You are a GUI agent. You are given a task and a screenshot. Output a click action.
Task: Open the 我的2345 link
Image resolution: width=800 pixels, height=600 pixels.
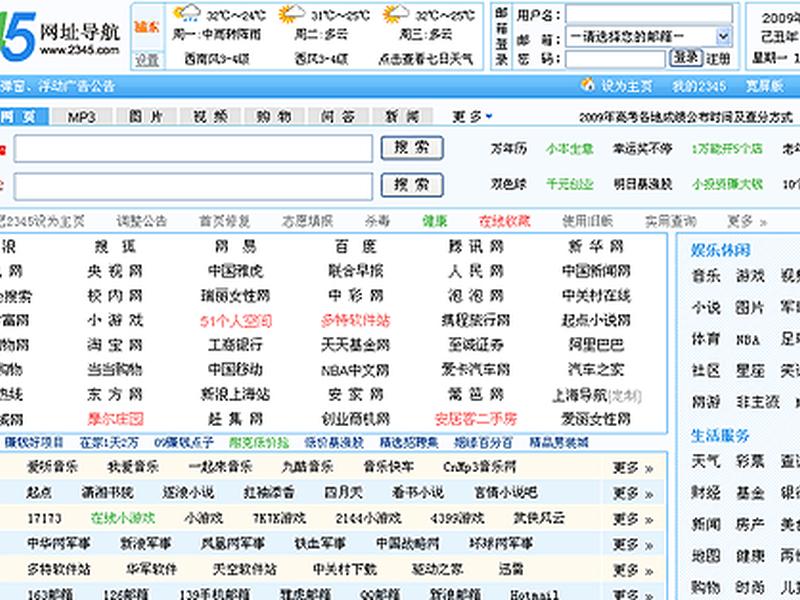(698, 86)
